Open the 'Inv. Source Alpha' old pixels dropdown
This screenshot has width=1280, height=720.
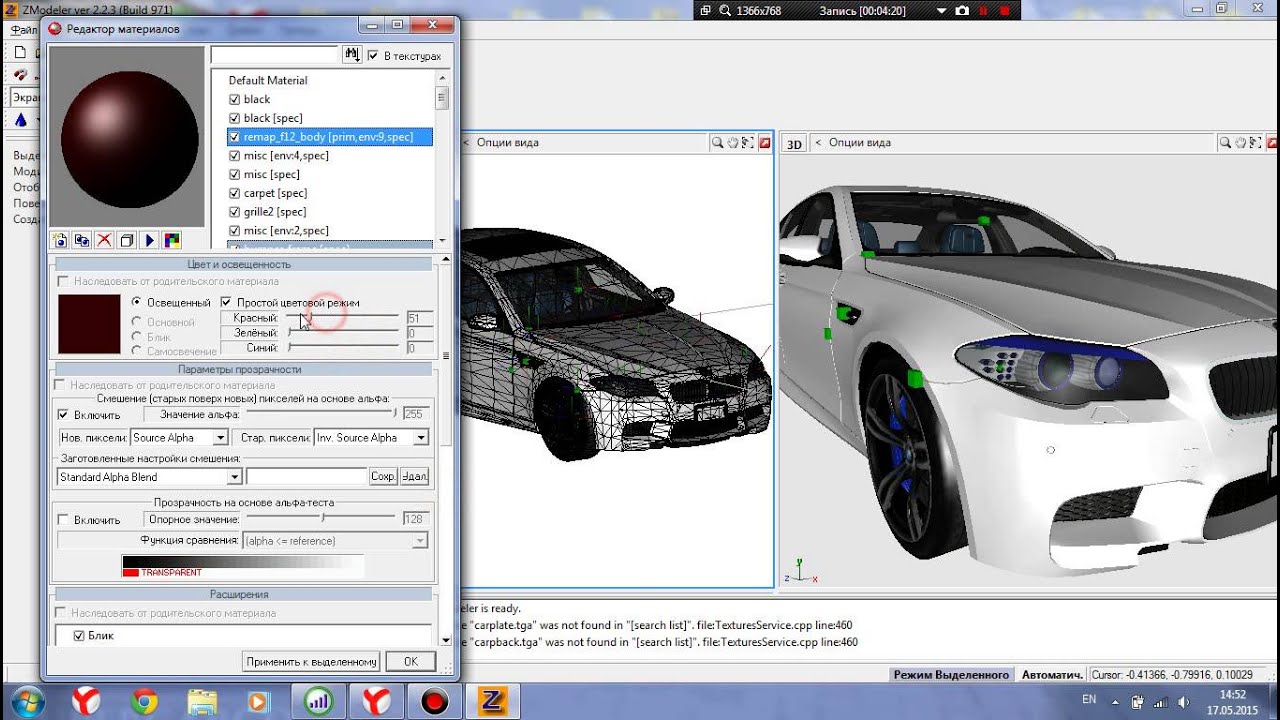[421, 438]
